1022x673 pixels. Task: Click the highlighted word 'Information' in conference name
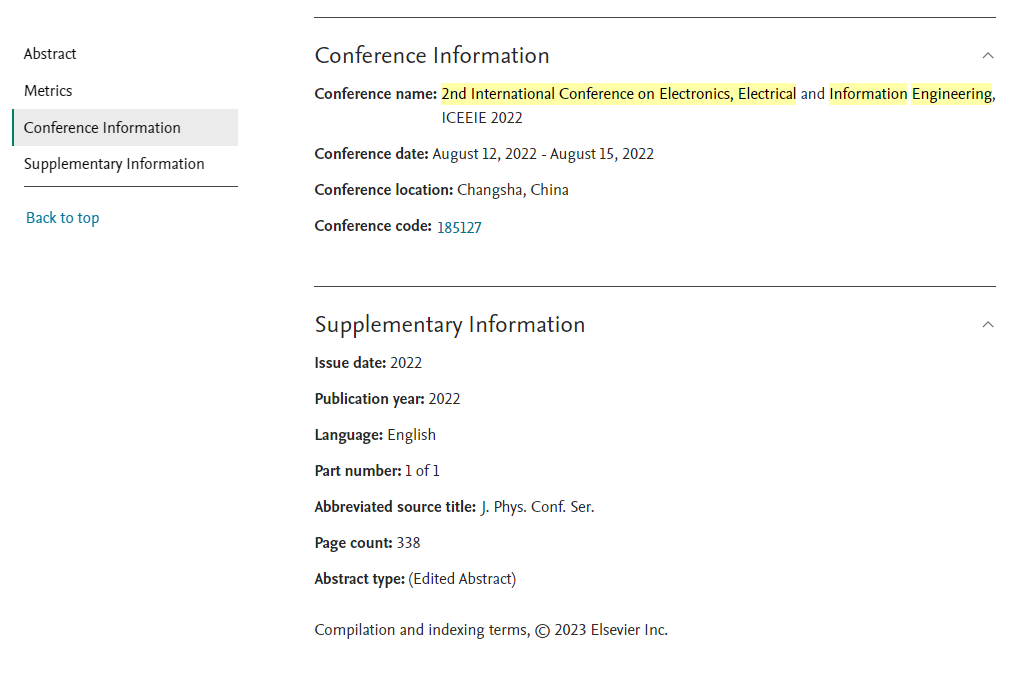click(x=868, y=94)
